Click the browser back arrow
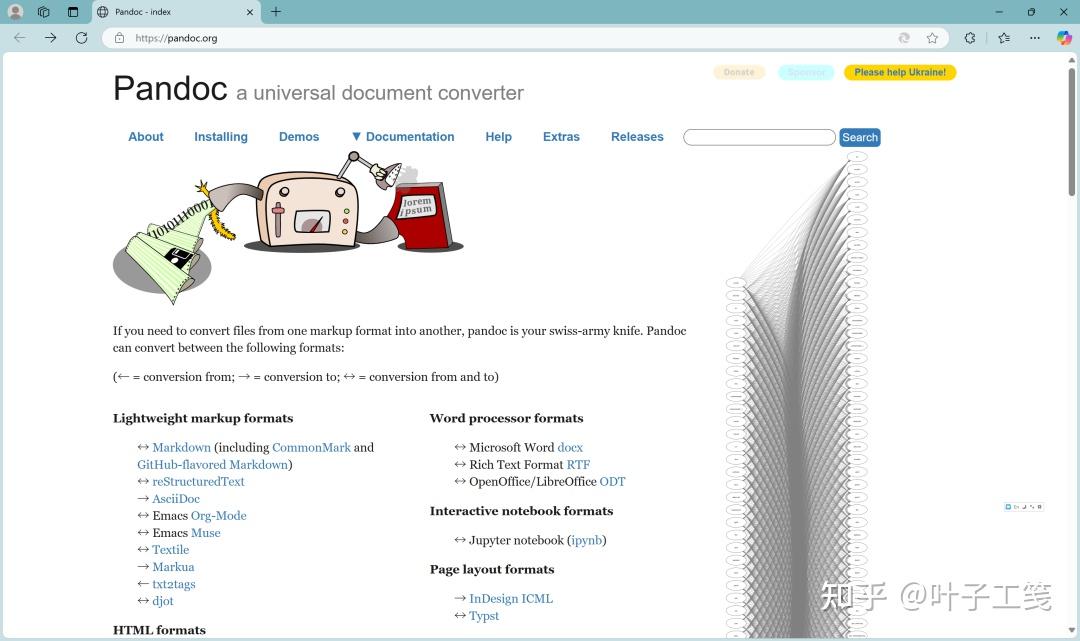 click(x=19, y=38)
